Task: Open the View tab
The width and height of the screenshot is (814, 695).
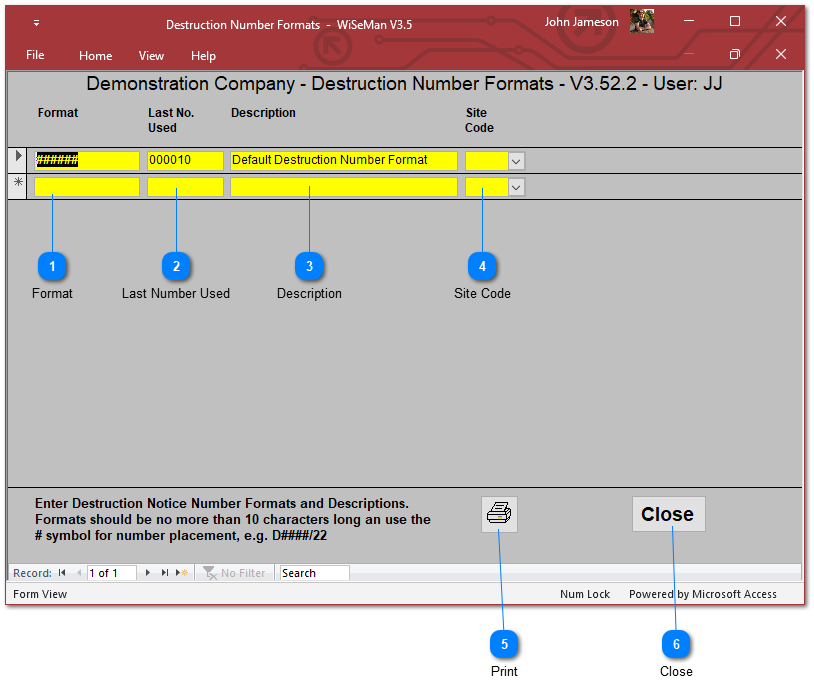Action: [x=151, y=56]
